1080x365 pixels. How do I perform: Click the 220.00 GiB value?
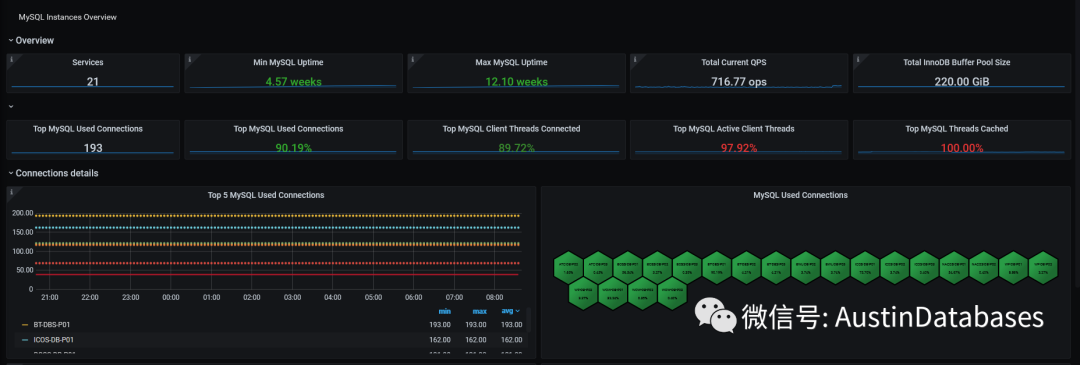(962, 82)
